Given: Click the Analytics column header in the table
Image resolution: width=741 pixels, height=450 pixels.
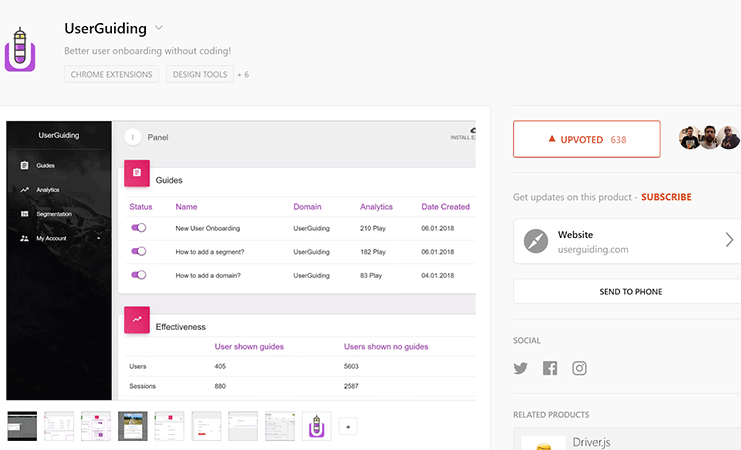Looking at the screenshot, I should (x=376, y=207).
